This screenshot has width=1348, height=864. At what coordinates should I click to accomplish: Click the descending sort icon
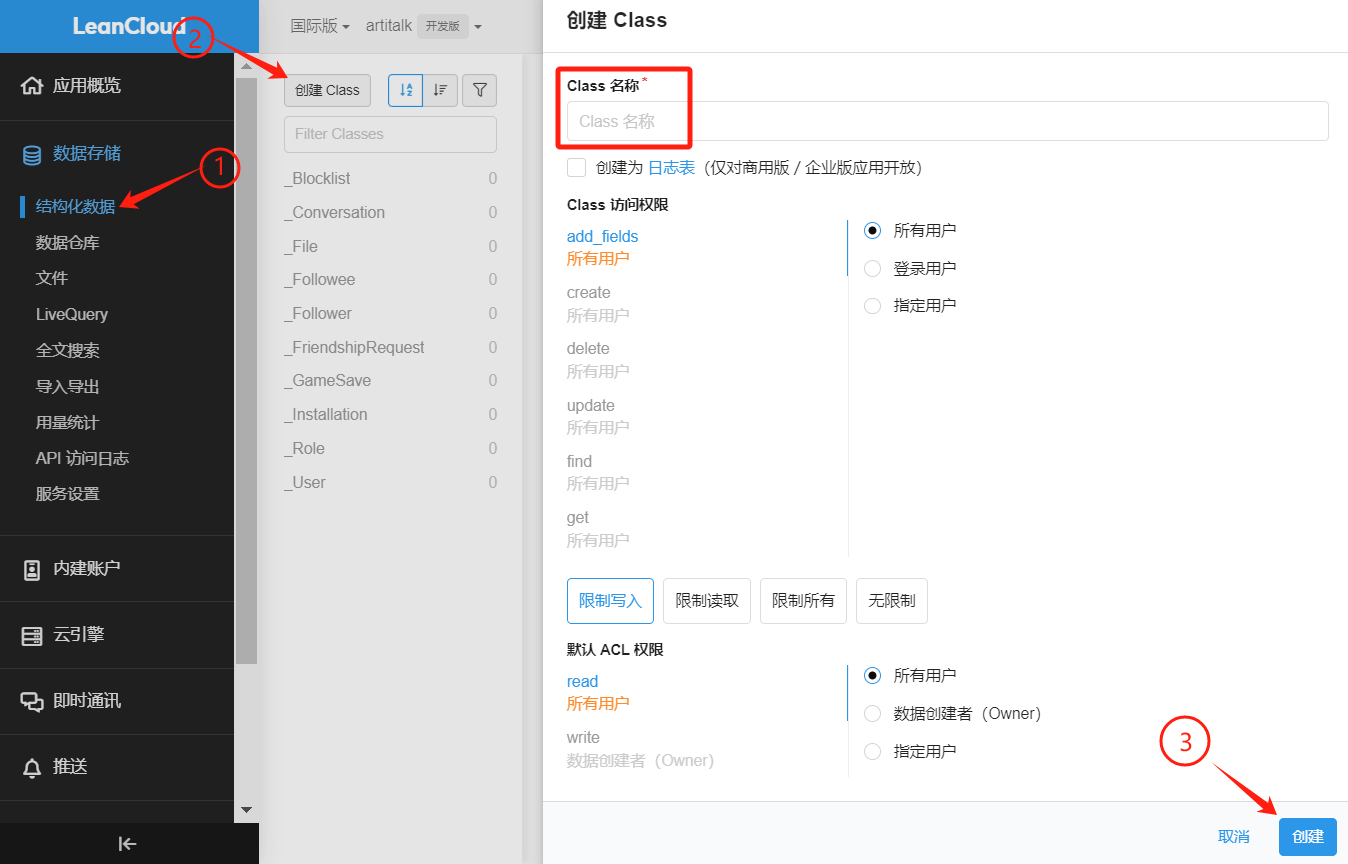tap(440, 90)
